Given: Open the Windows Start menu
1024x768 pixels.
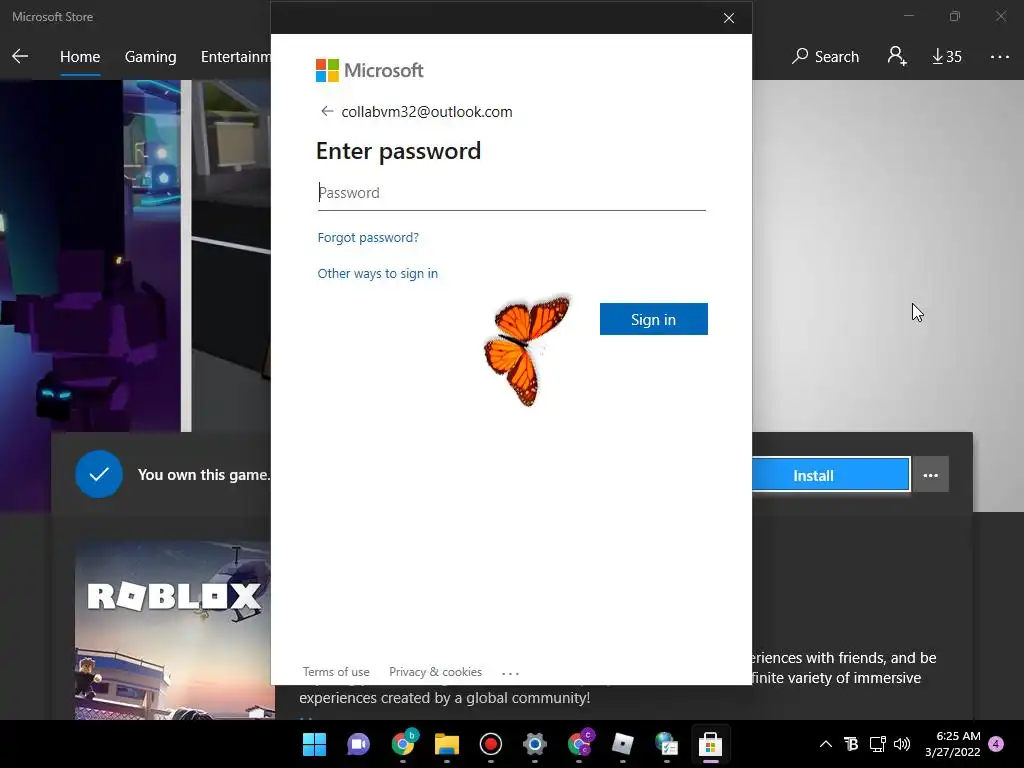Looking at the screenshot, I should [x=314, y=744].
